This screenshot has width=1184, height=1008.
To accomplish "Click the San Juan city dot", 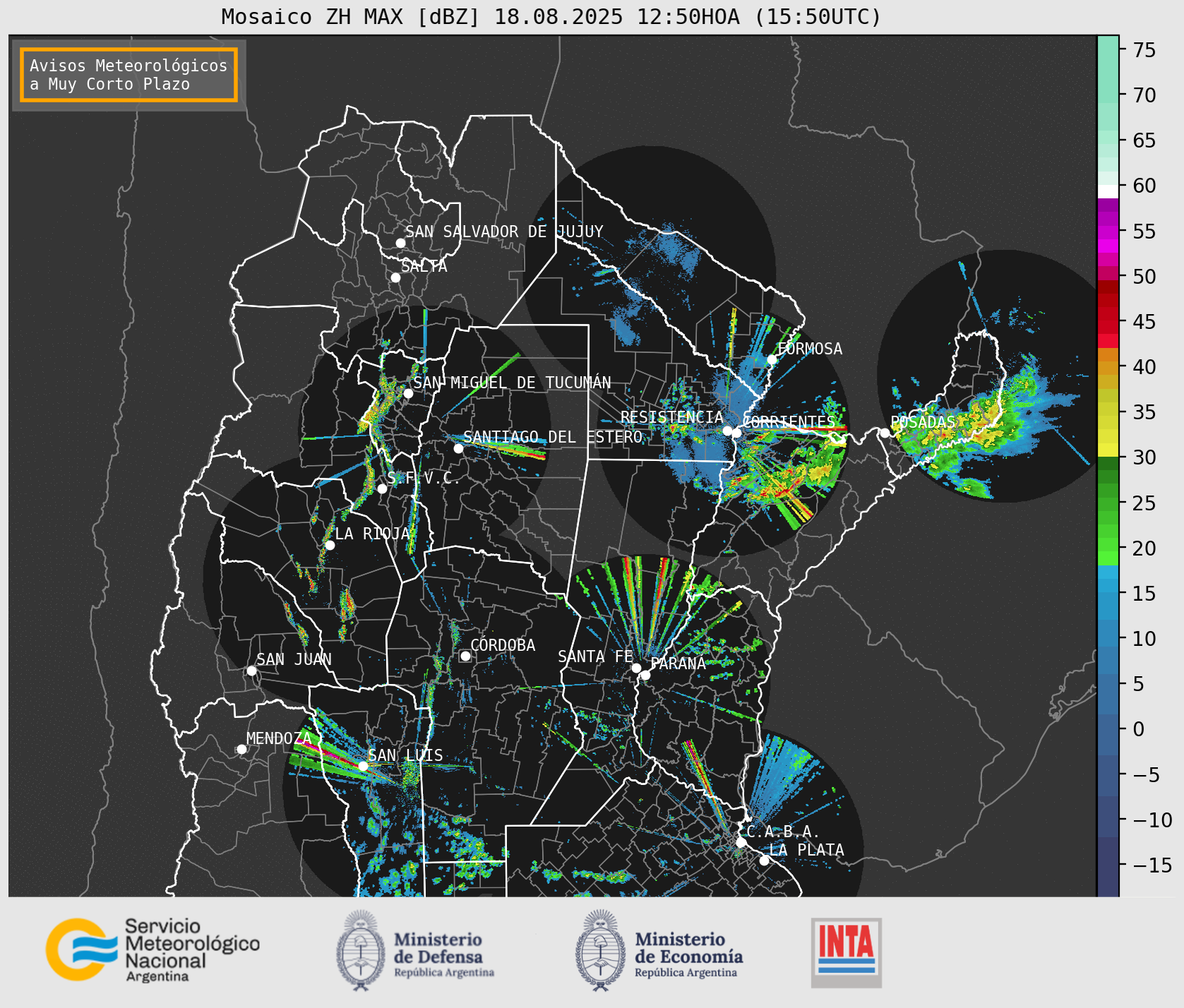I will click(x=251, y=671).
